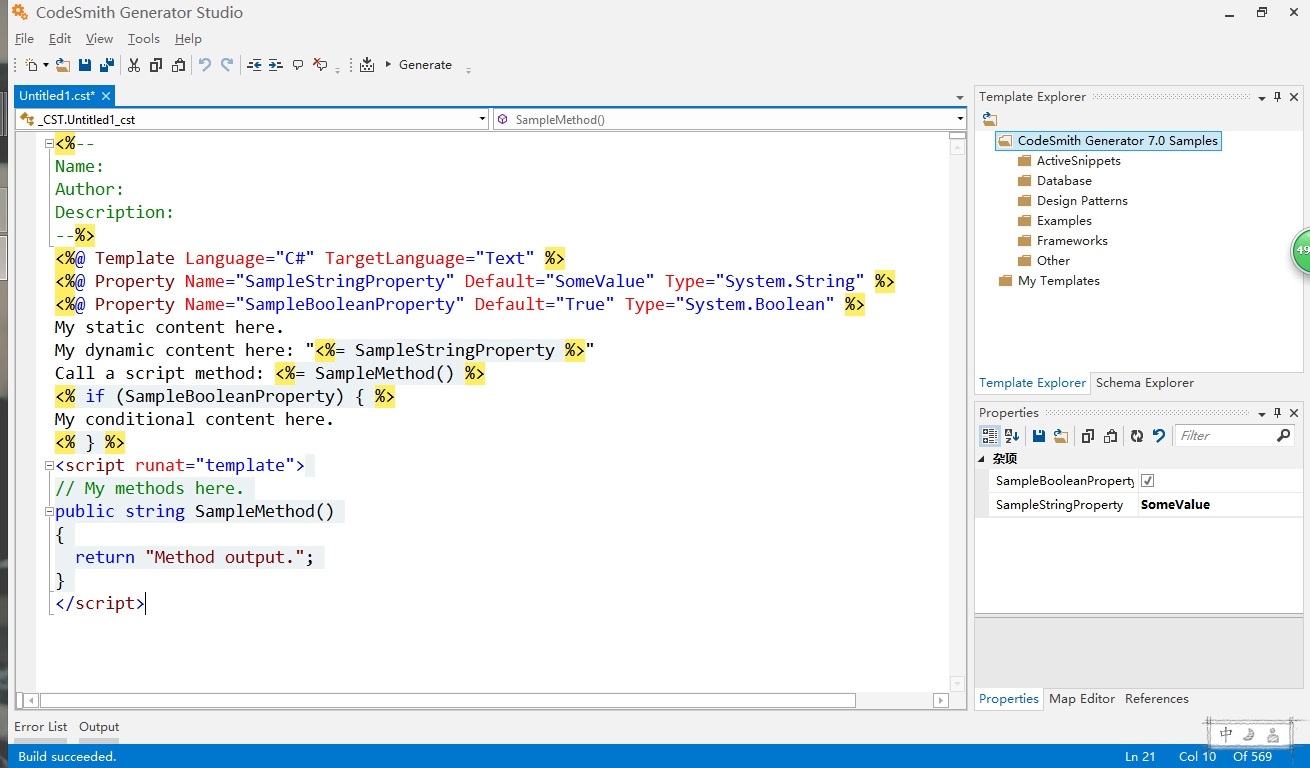1310x768 pixels.
Task: Click the refresh icon in Properties toolbar
Action: pyautogui.click(x=1137, y=436)
